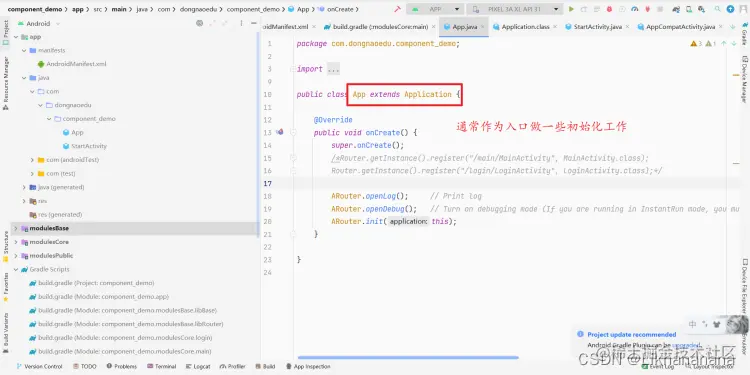Open the TODO tool window
The height and width of the screenshot is (375, 750).
(x=85, y=366)
